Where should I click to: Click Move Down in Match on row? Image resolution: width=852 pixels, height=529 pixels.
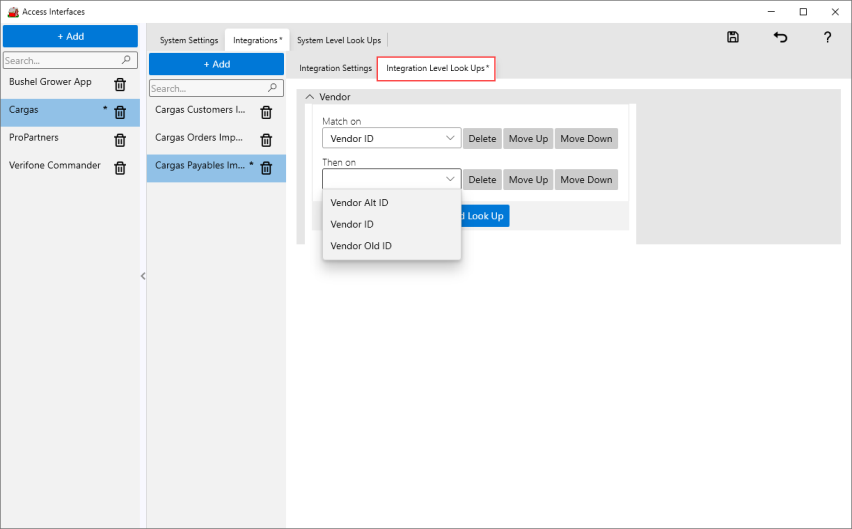[586, 139]
